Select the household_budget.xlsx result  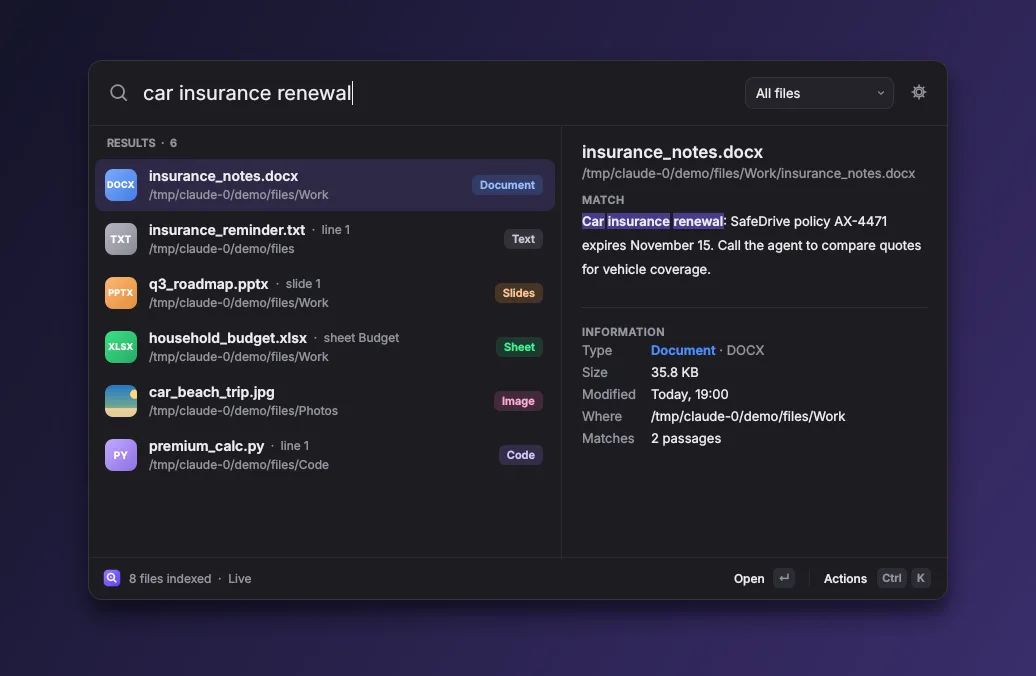(325, 347)
